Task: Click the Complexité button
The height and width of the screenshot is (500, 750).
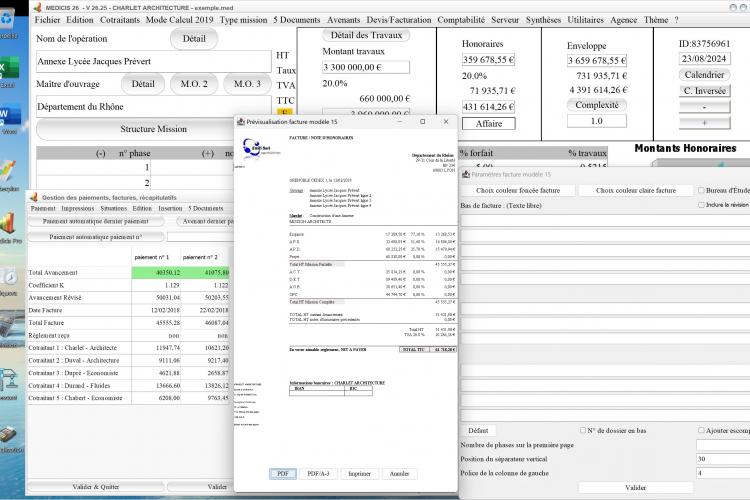Action: pyautogui.click(x=596, y=105)
